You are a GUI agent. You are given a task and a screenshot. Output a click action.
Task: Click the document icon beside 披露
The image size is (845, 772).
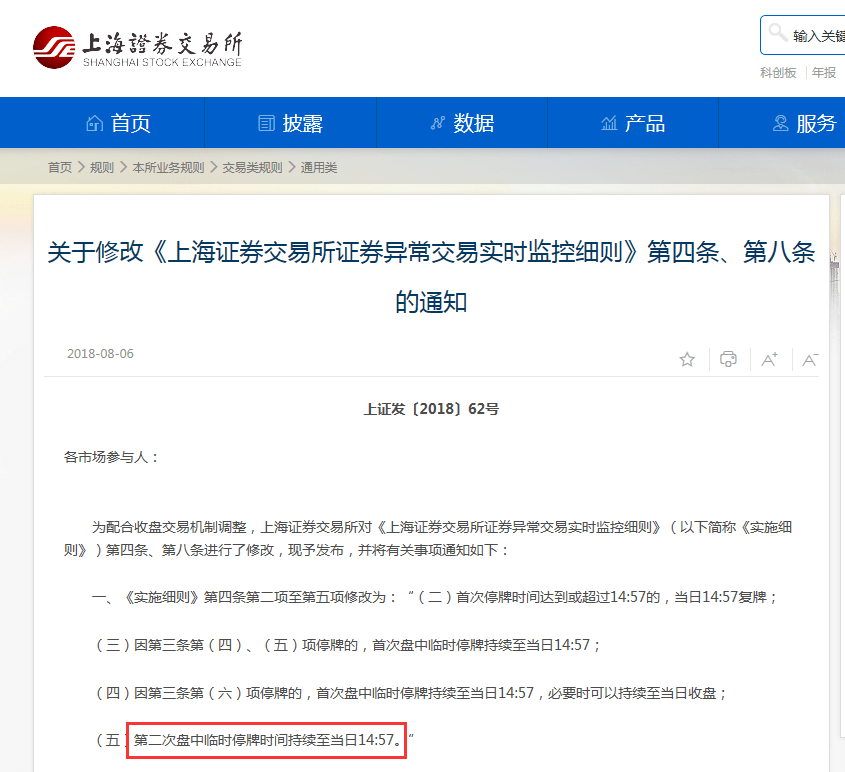[267, 123]
